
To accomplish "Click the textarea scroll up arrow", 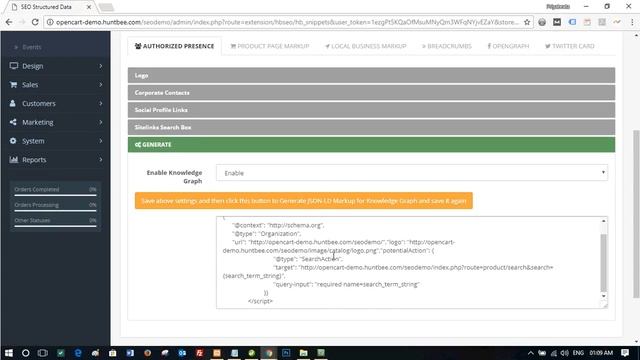I will [604, 221].
